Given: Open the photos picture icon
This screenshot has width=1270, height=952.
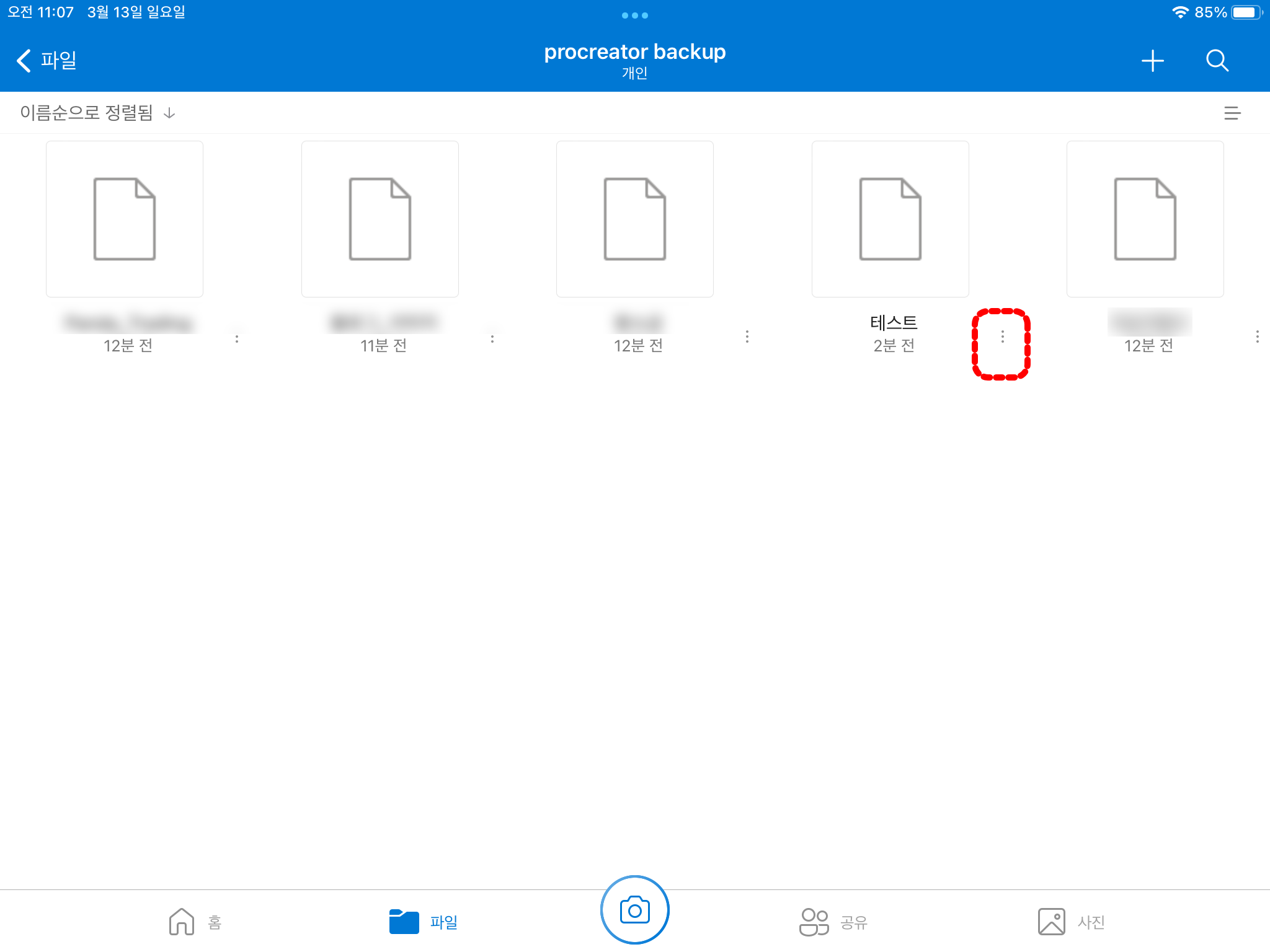Looking at the screenshot, I should (x=1051, y=922).
